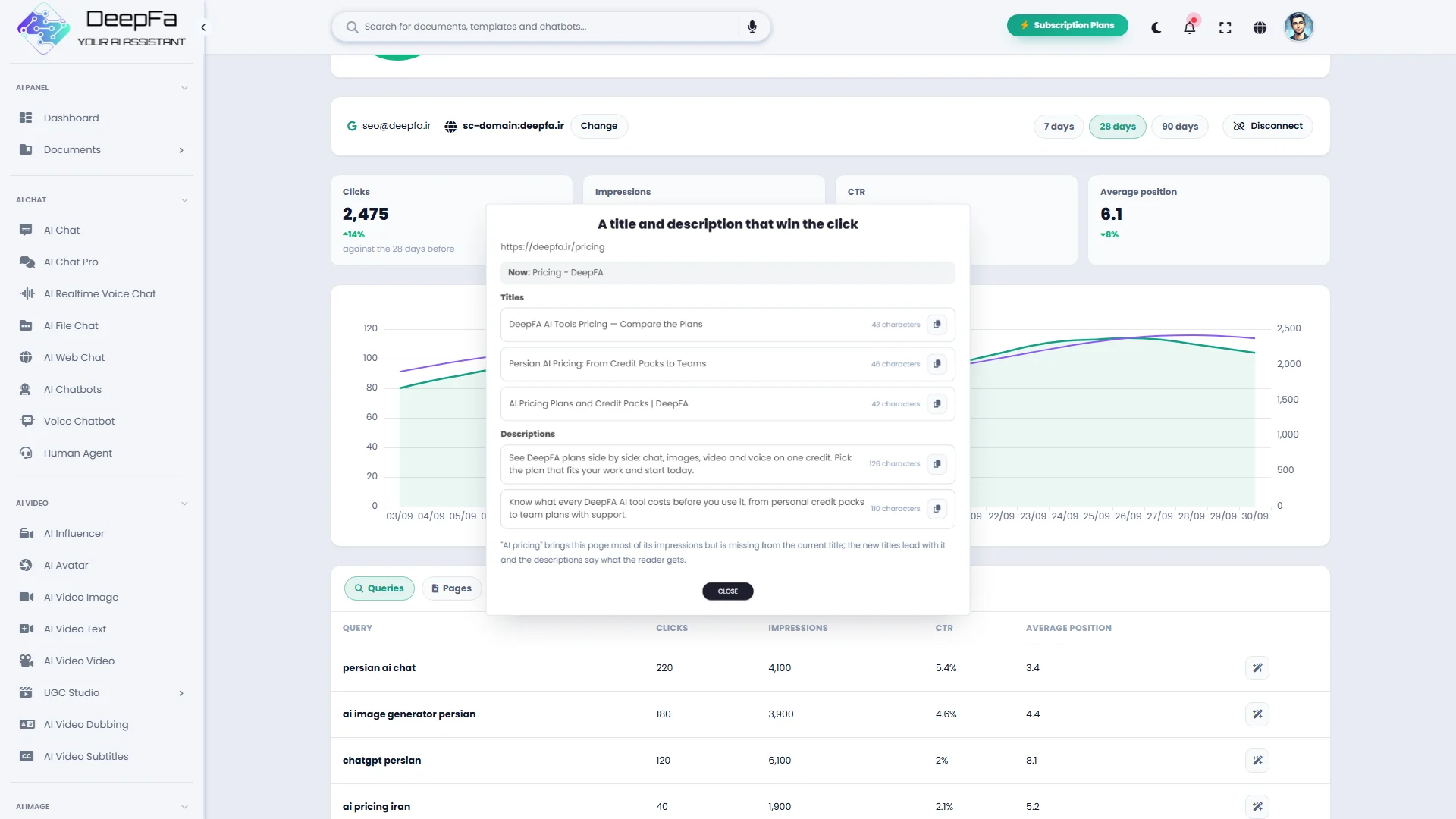Copy the 'Persian AI Pricing' title

tap(937, 364)
